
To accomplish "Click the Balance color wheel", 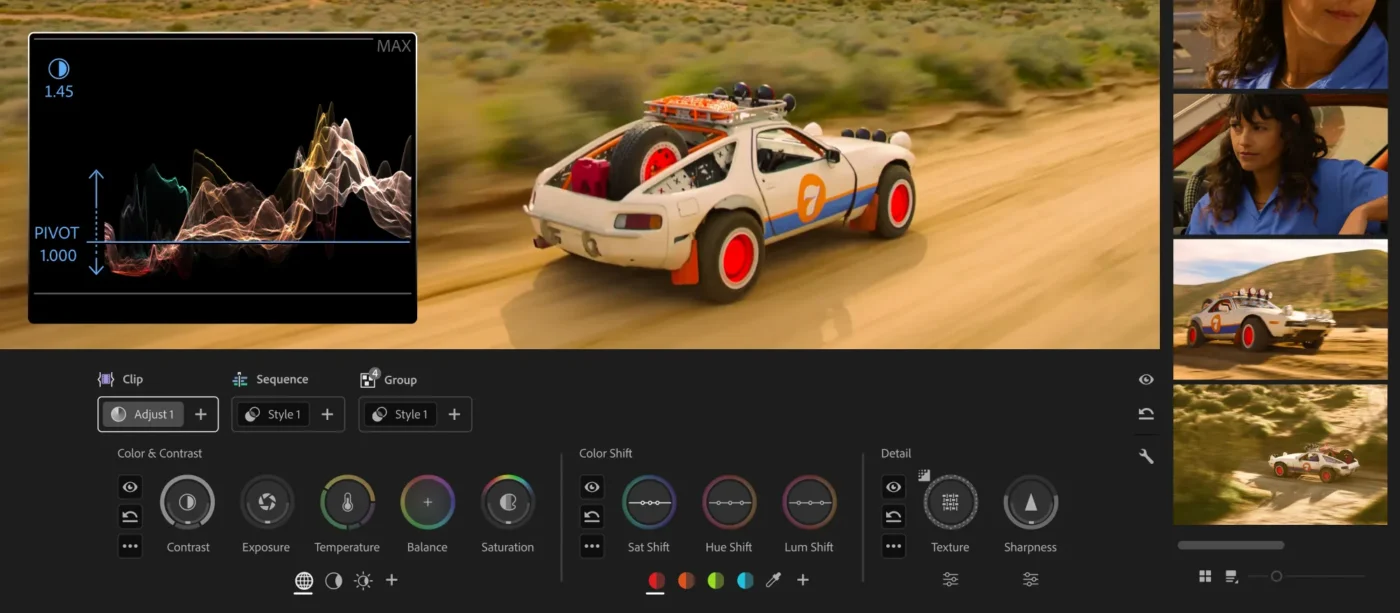I will (x=427, y=502).
